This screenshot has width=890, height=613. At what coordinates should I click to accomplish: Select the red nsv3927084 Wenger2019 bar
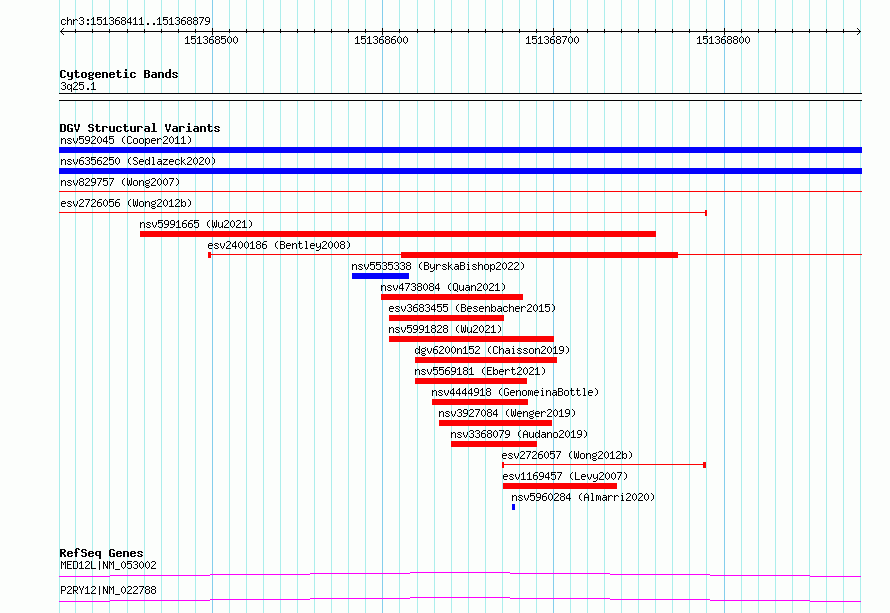[x=496, y=423]
